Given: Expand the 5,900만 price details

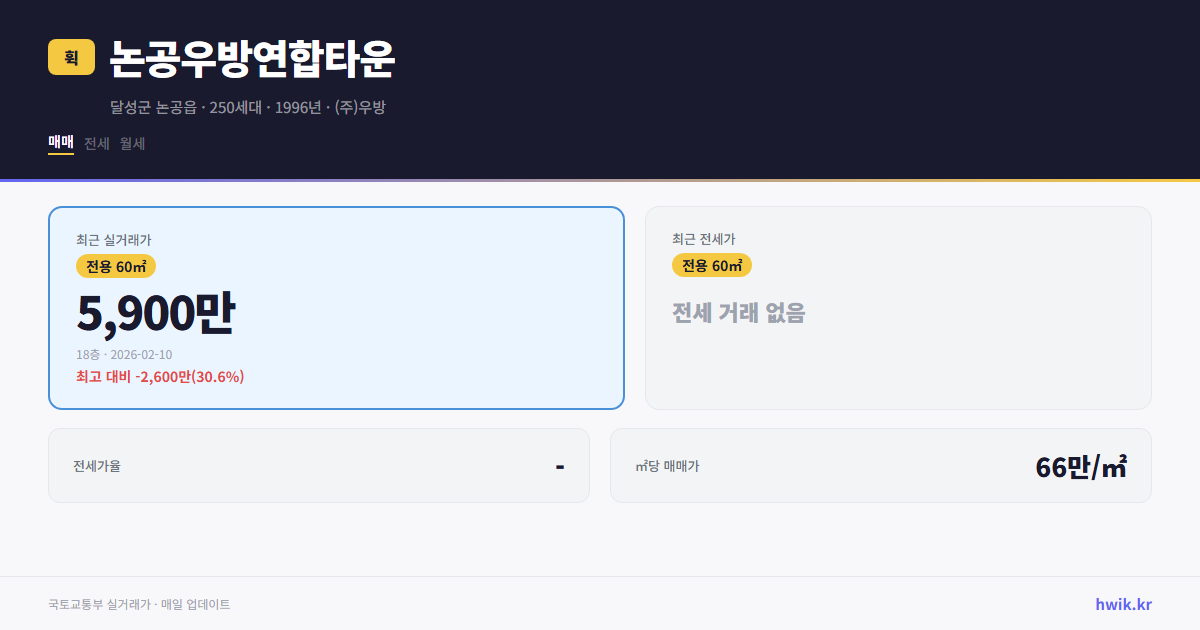Looking at the screenshot, I should coord(156,311).
